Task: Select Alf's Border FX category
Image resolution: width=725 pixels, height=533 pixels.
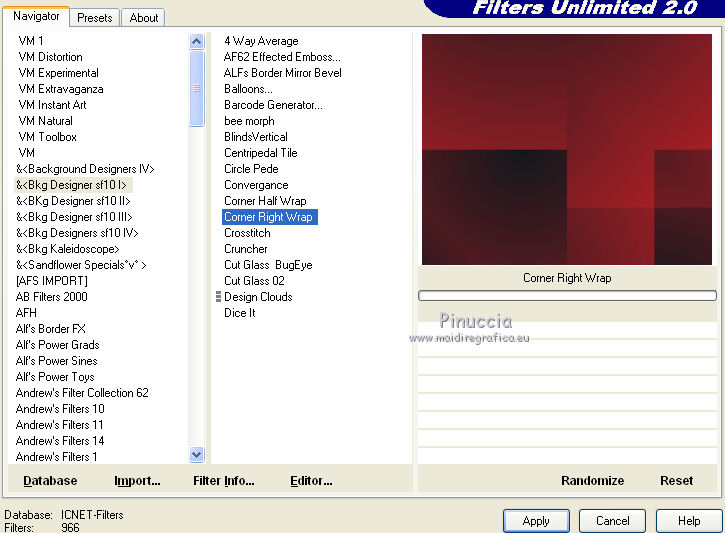Action: tap(50, 329)
